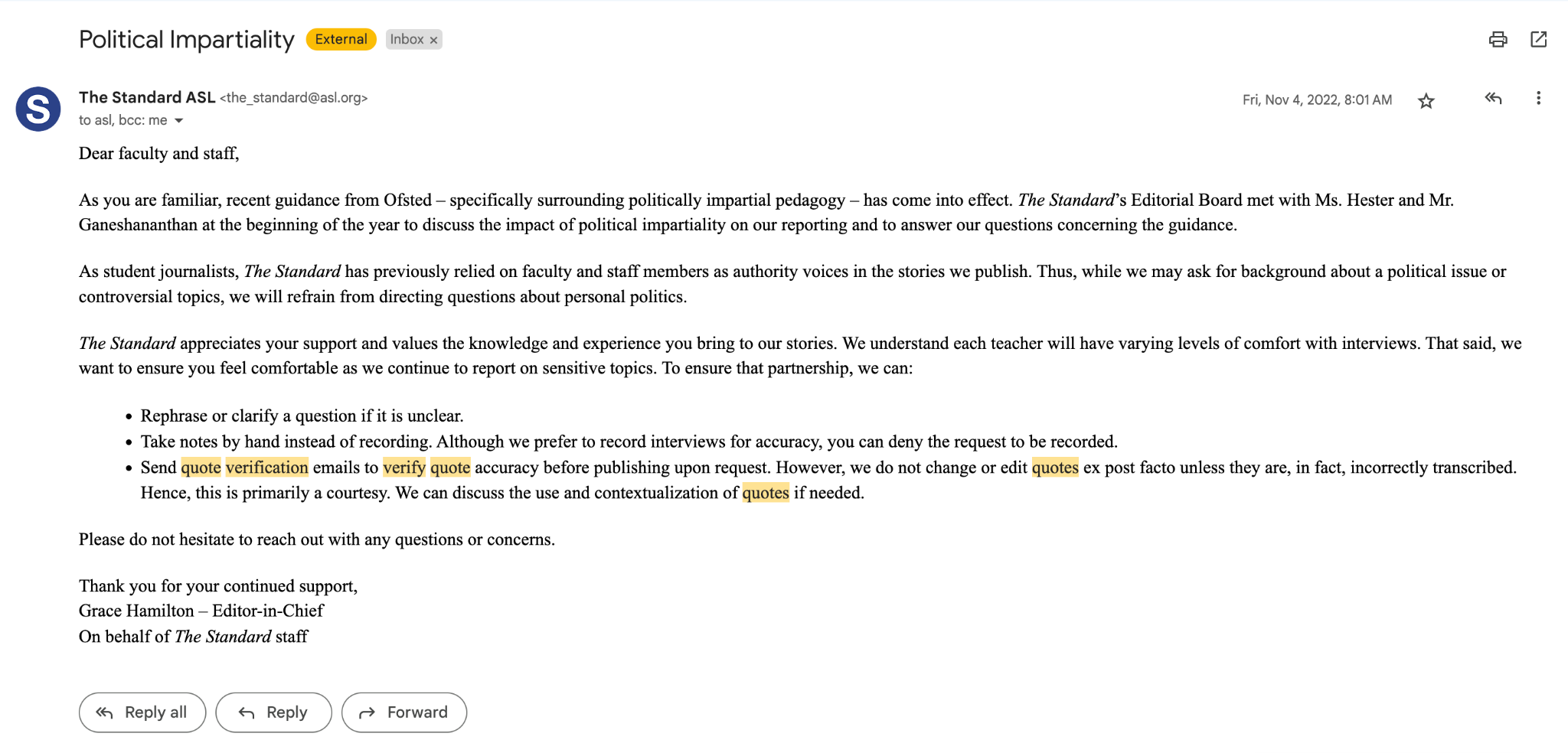
Task: Click the highlighted word verify
Action: tap(404, 468)
